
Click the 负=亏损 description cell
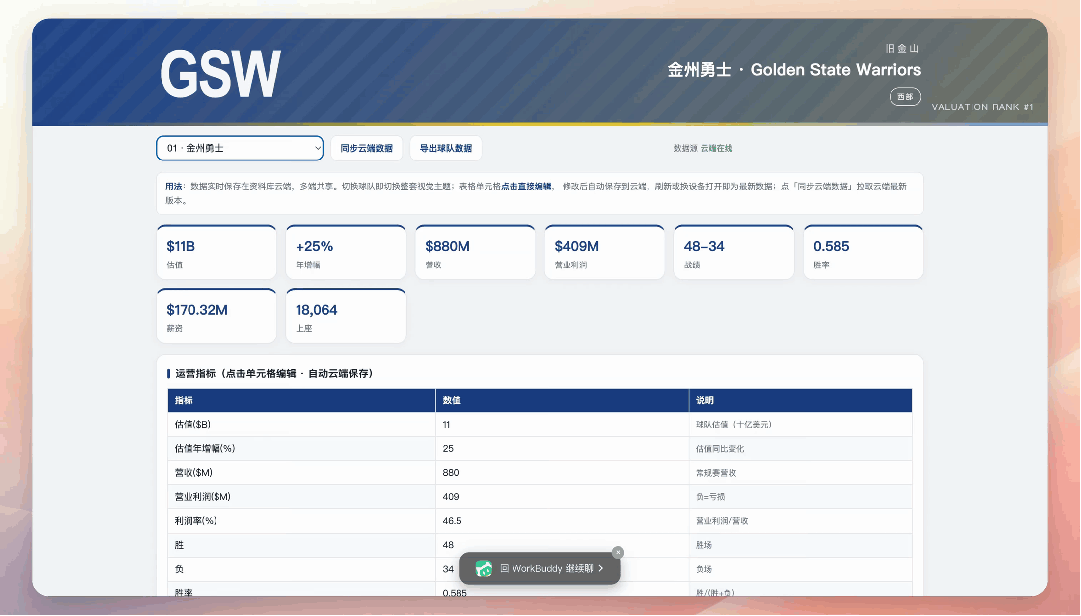(x=800, y=497)
